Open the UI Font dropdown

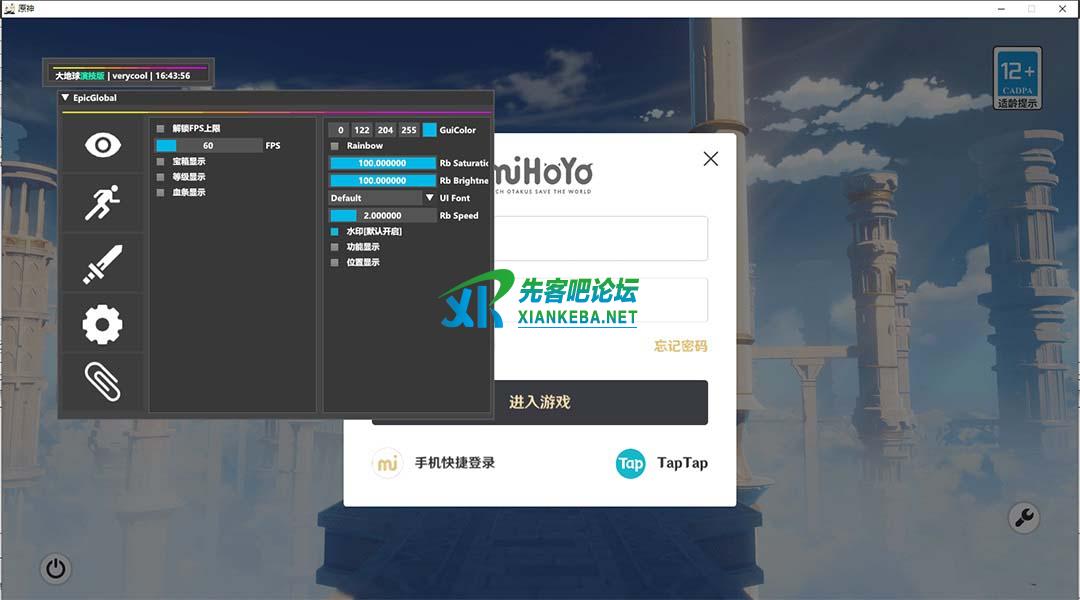point(382,198)
